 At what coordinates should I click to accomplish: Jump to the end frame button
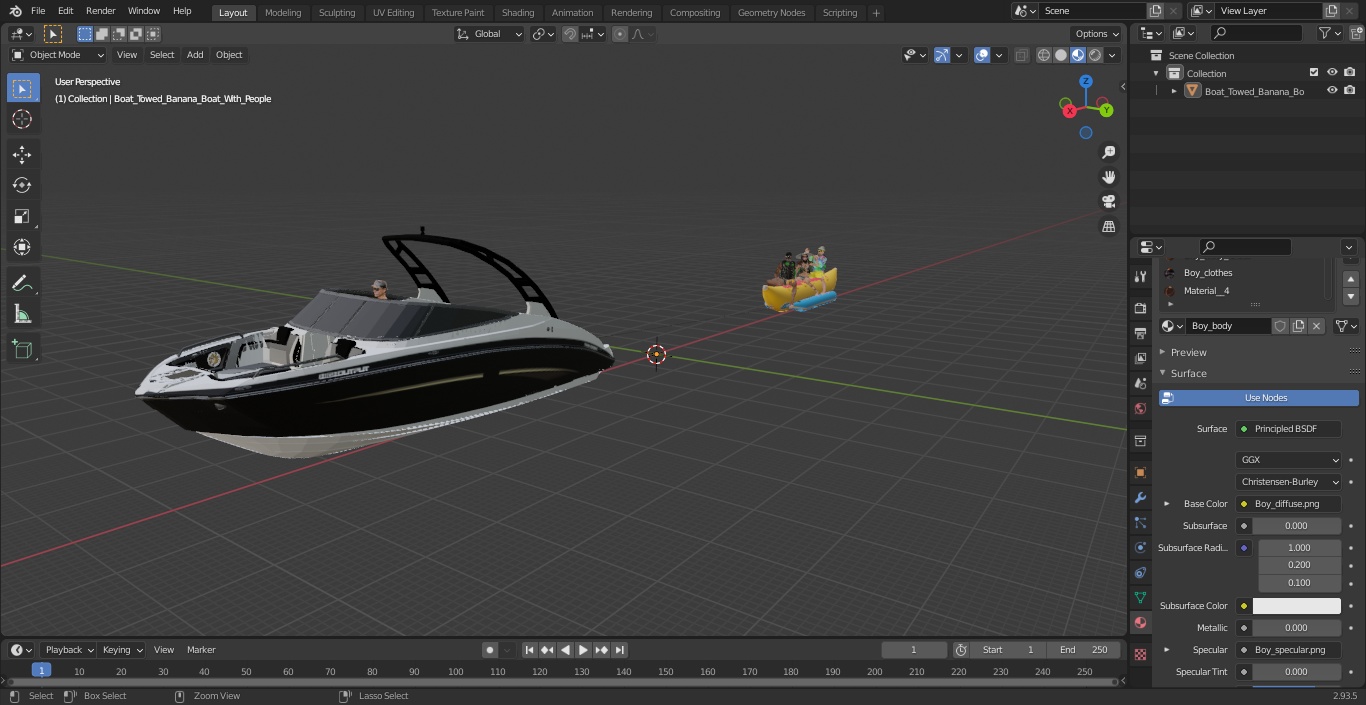coord(620,650)
